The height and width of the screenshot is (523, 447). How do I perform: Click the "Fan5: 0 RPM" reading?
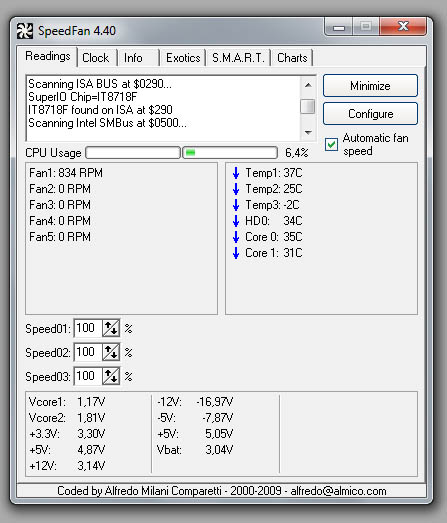coord(60,237)
